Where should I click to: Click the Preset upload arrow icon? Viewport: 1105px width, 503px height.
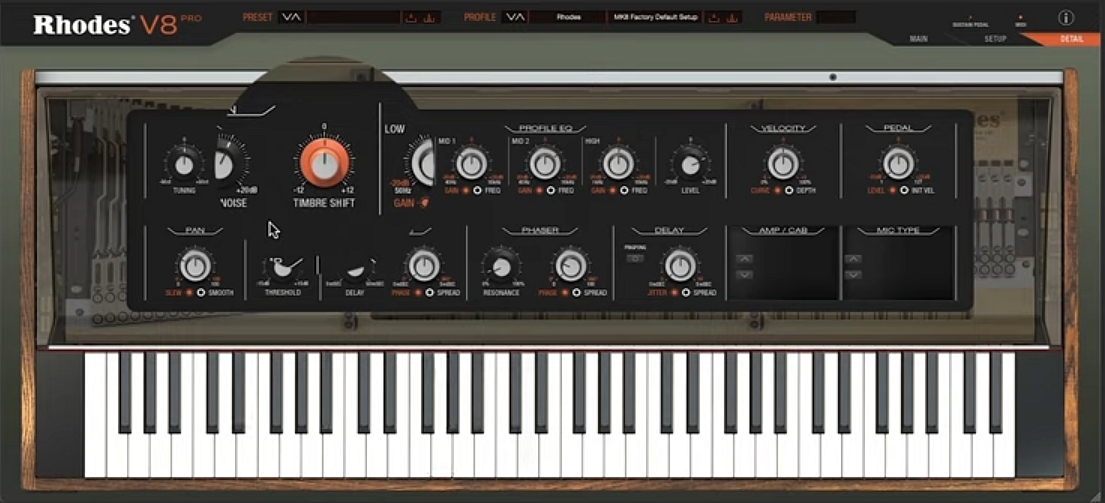412,18
